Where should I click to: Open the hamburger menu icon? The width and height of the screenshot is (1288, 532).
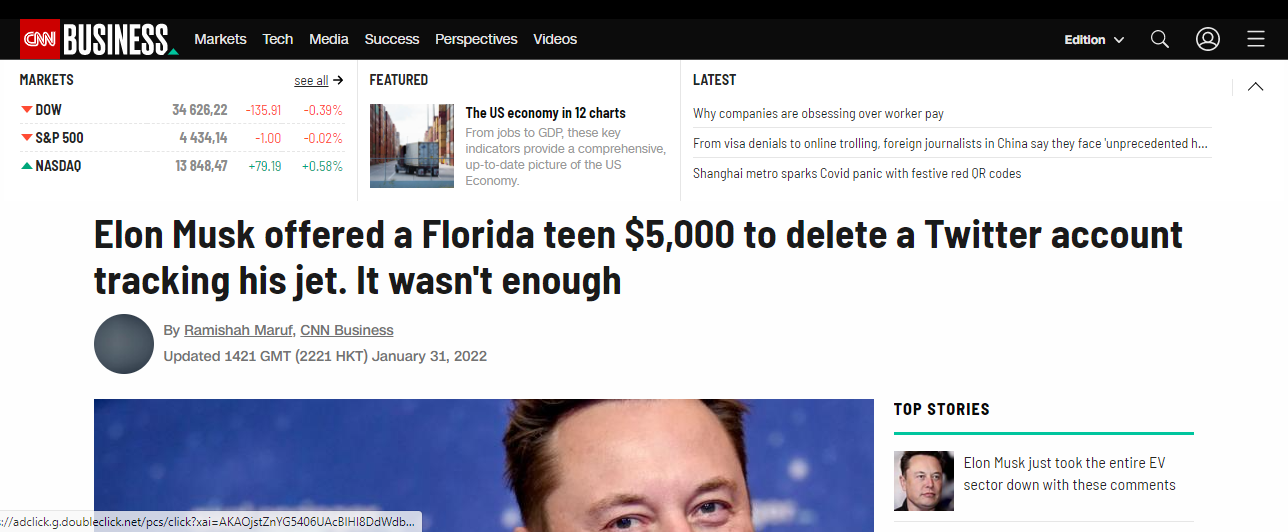[x=1256, y=39]
